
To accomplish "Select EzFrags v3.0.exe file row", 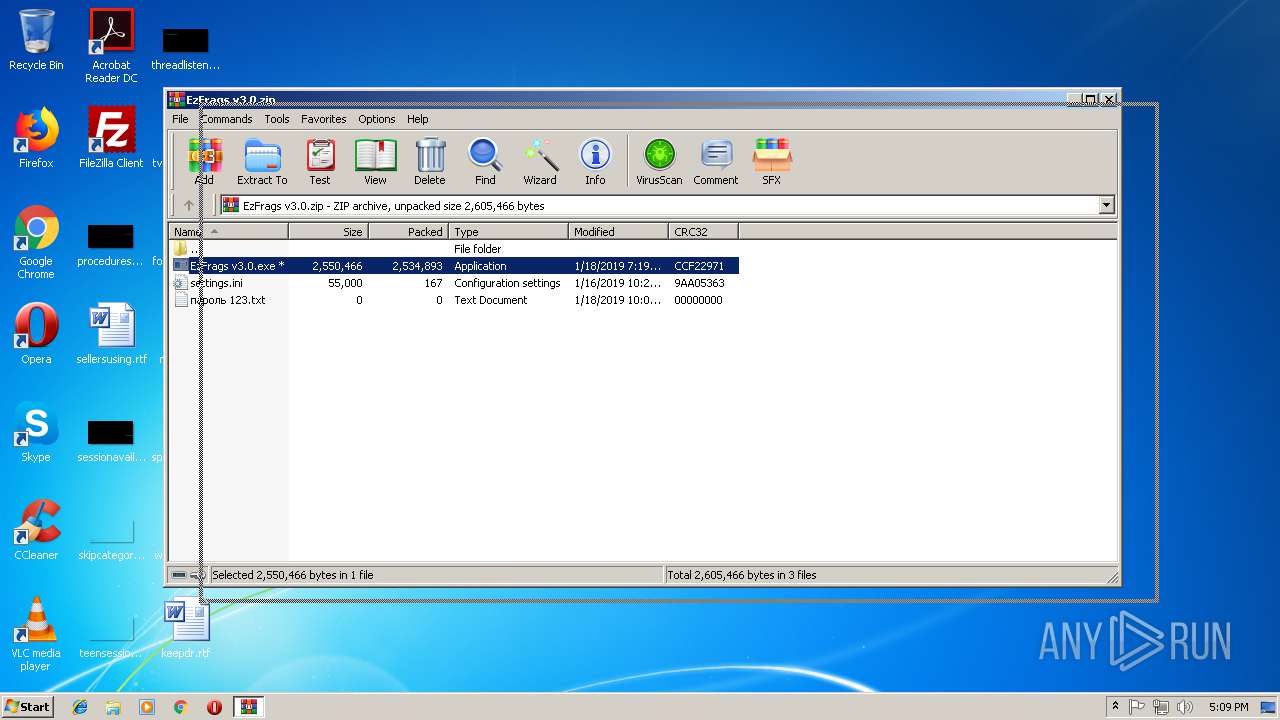I will (x=455, y=266).
